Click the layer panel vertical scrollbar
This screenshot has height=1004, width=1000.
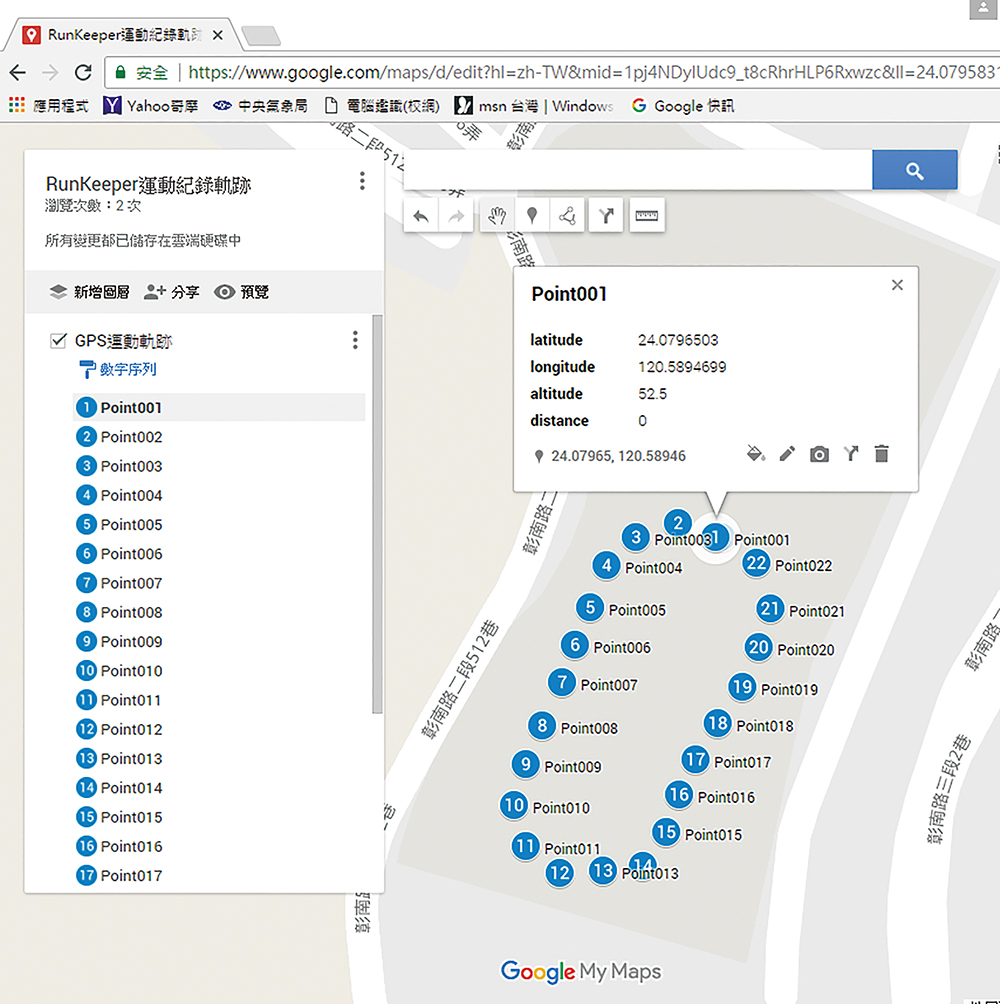(377, 514)
